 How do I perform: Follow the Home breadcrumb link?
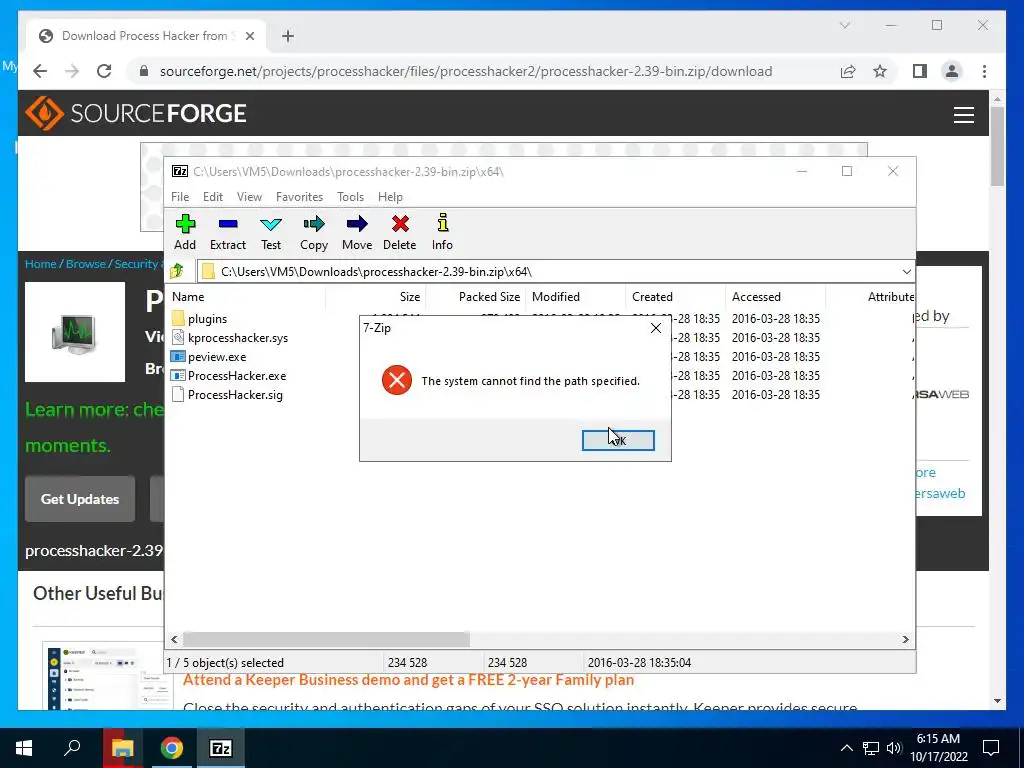40,264
